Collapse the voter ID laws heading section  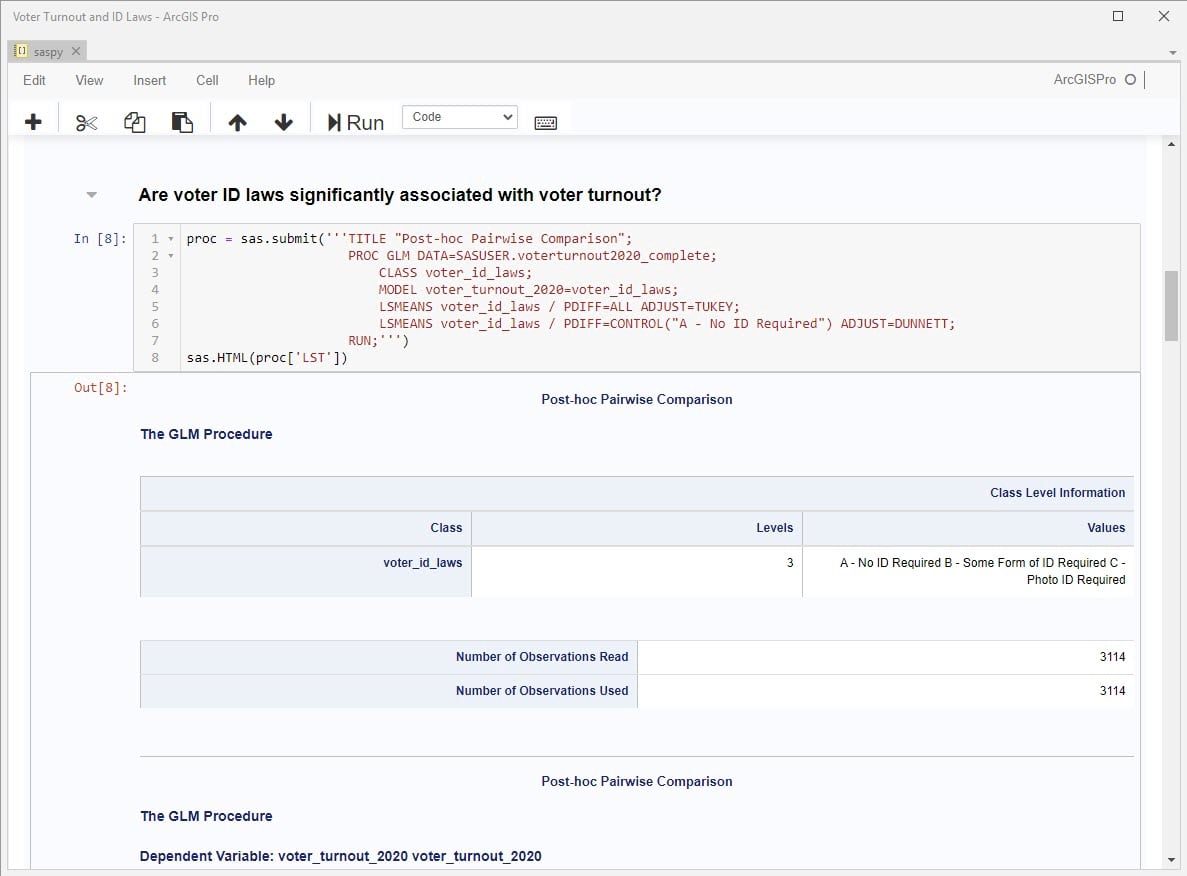click(x=92, y=195)
